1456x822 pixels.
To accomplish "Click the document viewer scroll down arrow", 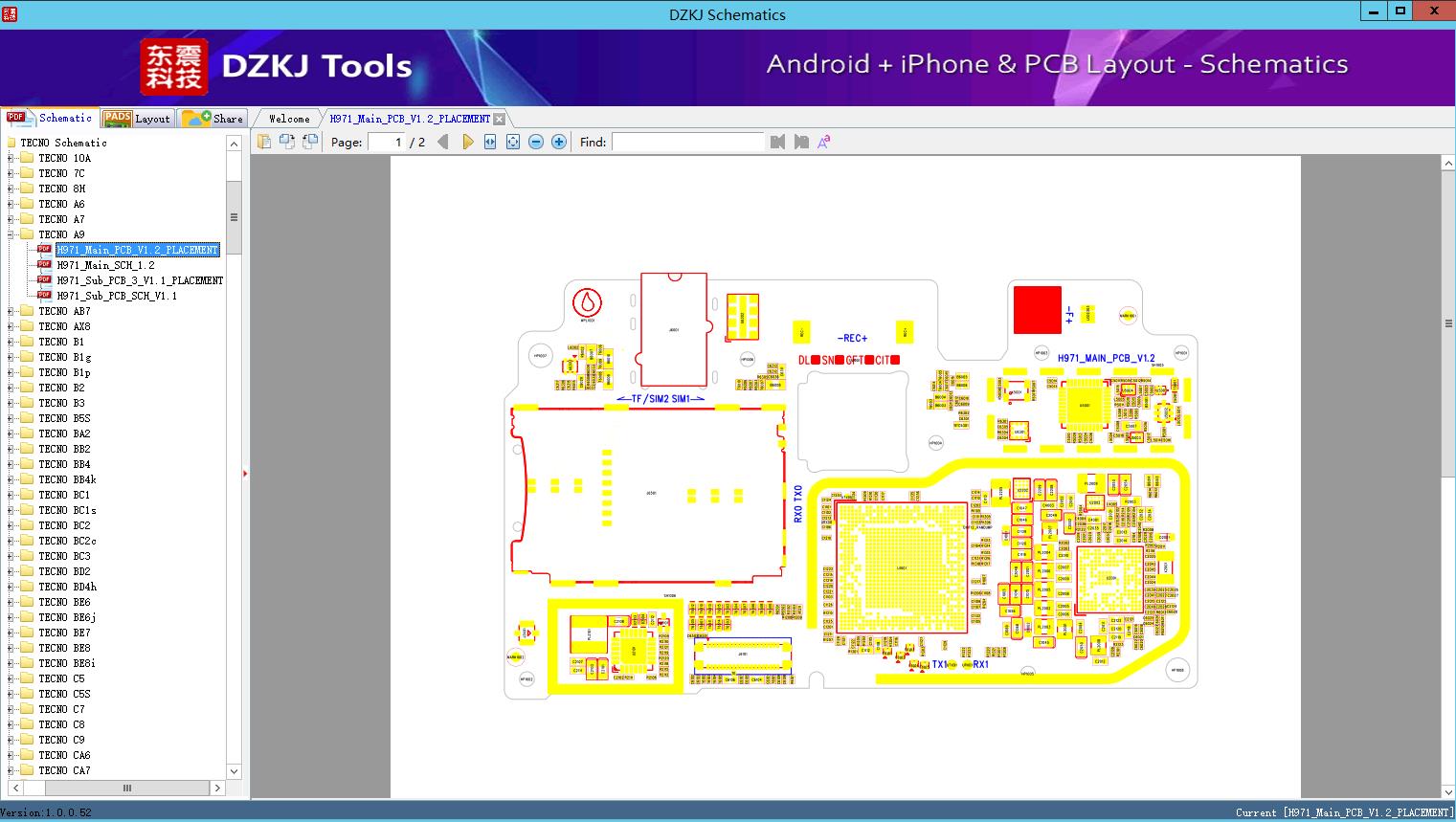I will point(1448,791).
